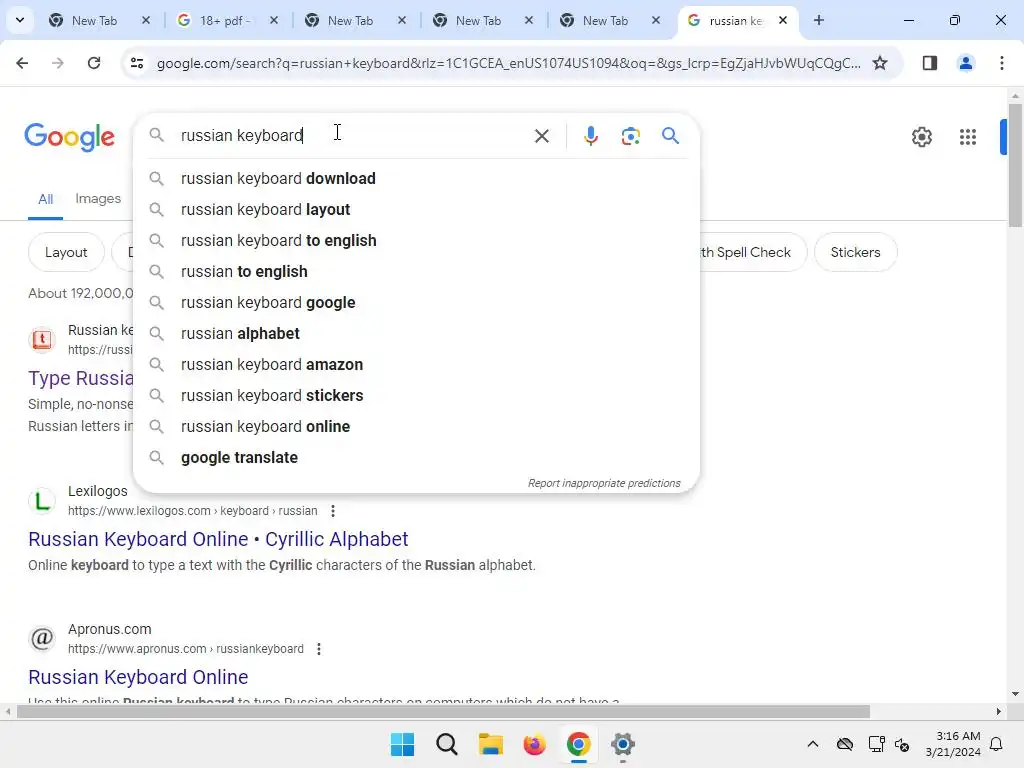Filter by Spell Check chip
Screen dimensions: 1024x768
754,252
